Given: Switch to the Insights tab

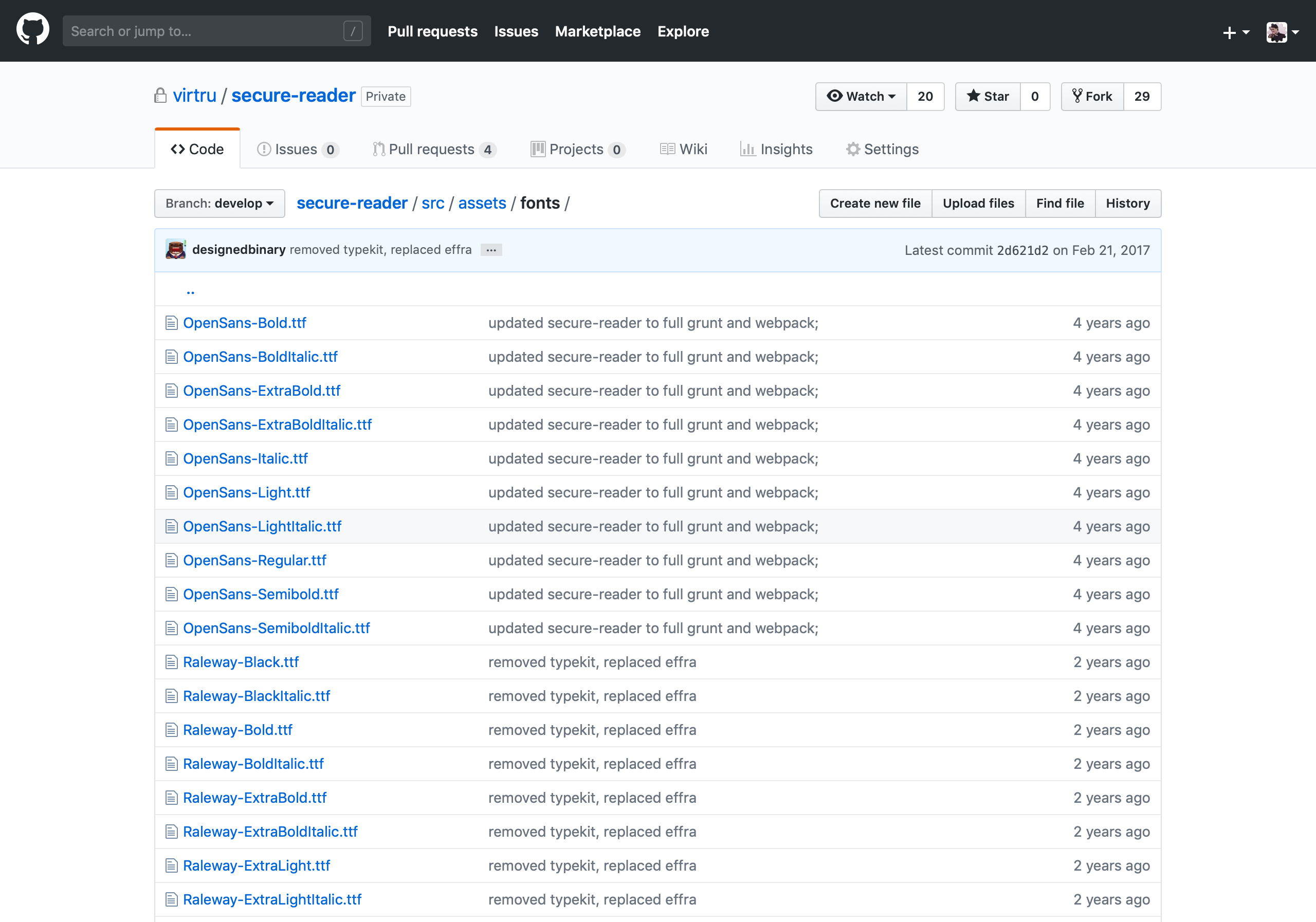Looking at the screenshot, I should [777, 149].
